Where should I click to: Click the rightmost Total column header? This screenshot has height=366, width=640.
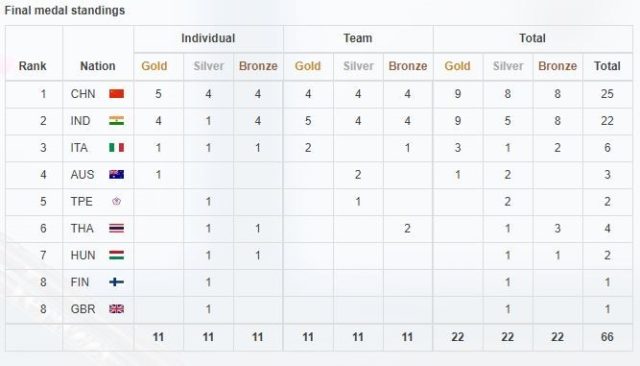(607, 66)
